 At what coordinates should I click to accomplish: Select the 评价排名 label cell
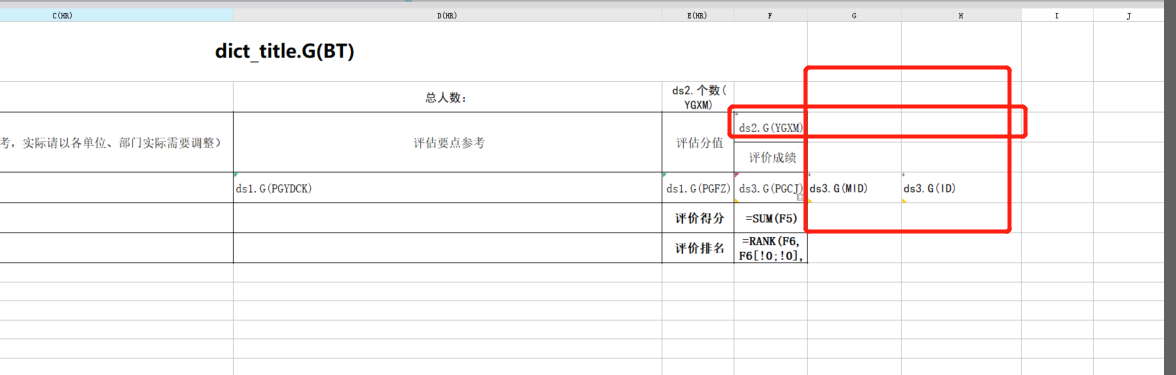[698, 248]
